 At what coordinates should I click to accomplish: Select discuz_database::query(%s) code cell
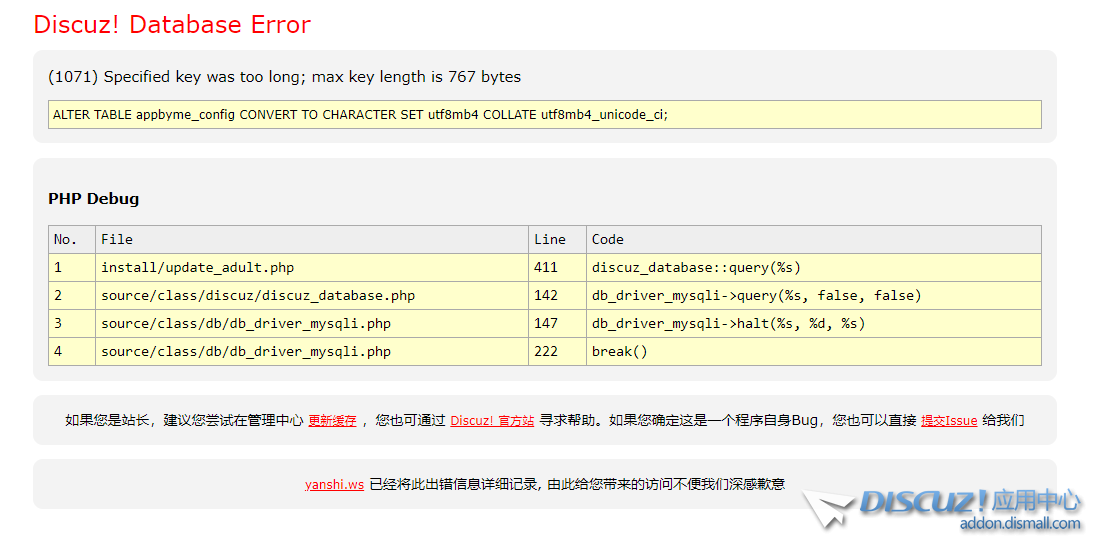click(814, 267)
